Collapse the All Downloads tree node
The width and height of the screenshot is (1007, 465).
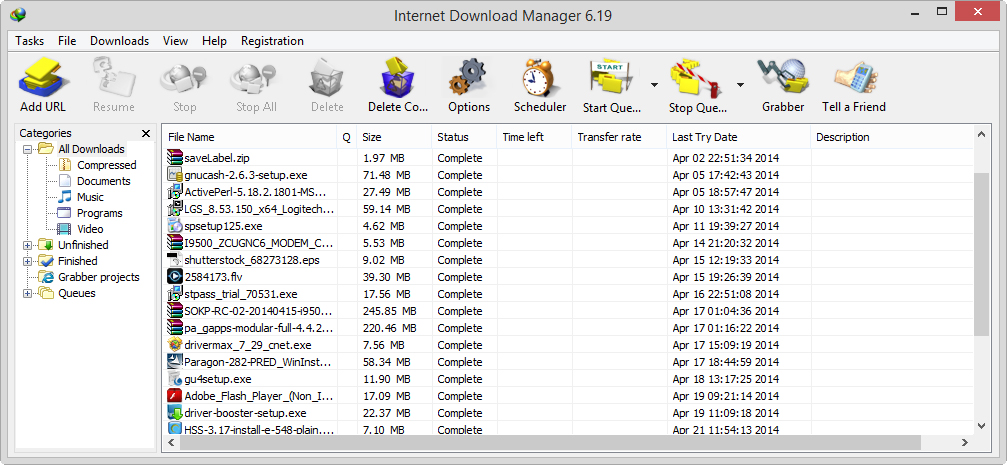click(x=28, y=149)
